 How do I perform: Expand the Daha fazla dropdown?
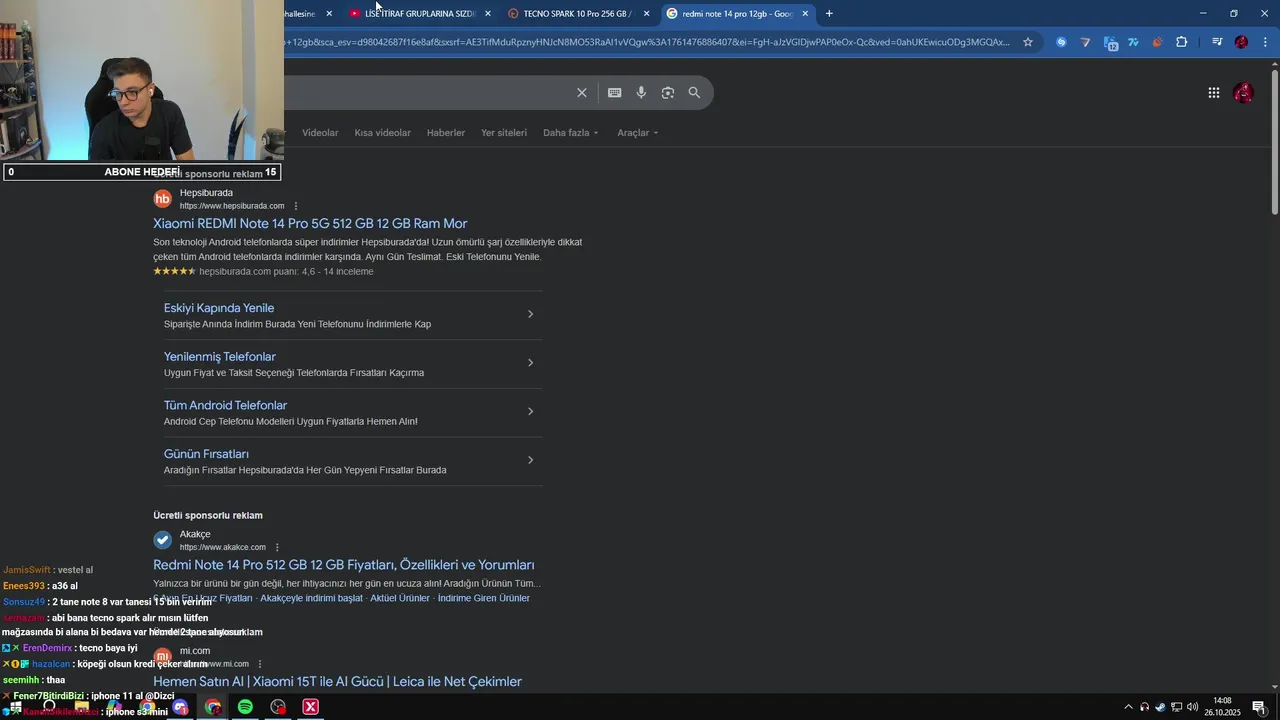(570, 133)
